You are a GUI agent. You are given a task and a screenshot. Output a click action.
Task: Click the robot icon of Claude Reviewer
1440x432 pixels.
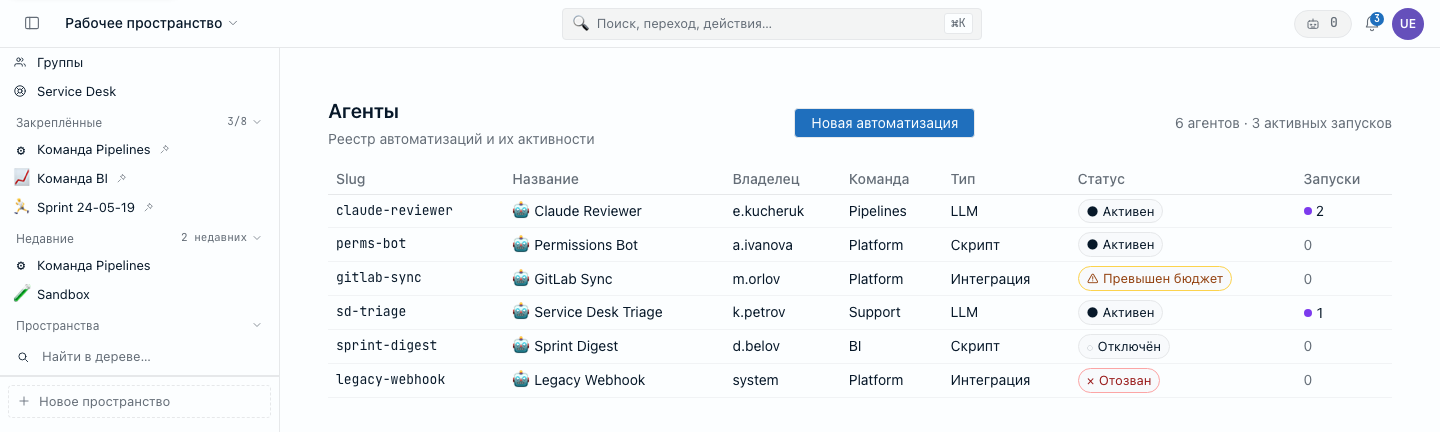tap(521, 211)
